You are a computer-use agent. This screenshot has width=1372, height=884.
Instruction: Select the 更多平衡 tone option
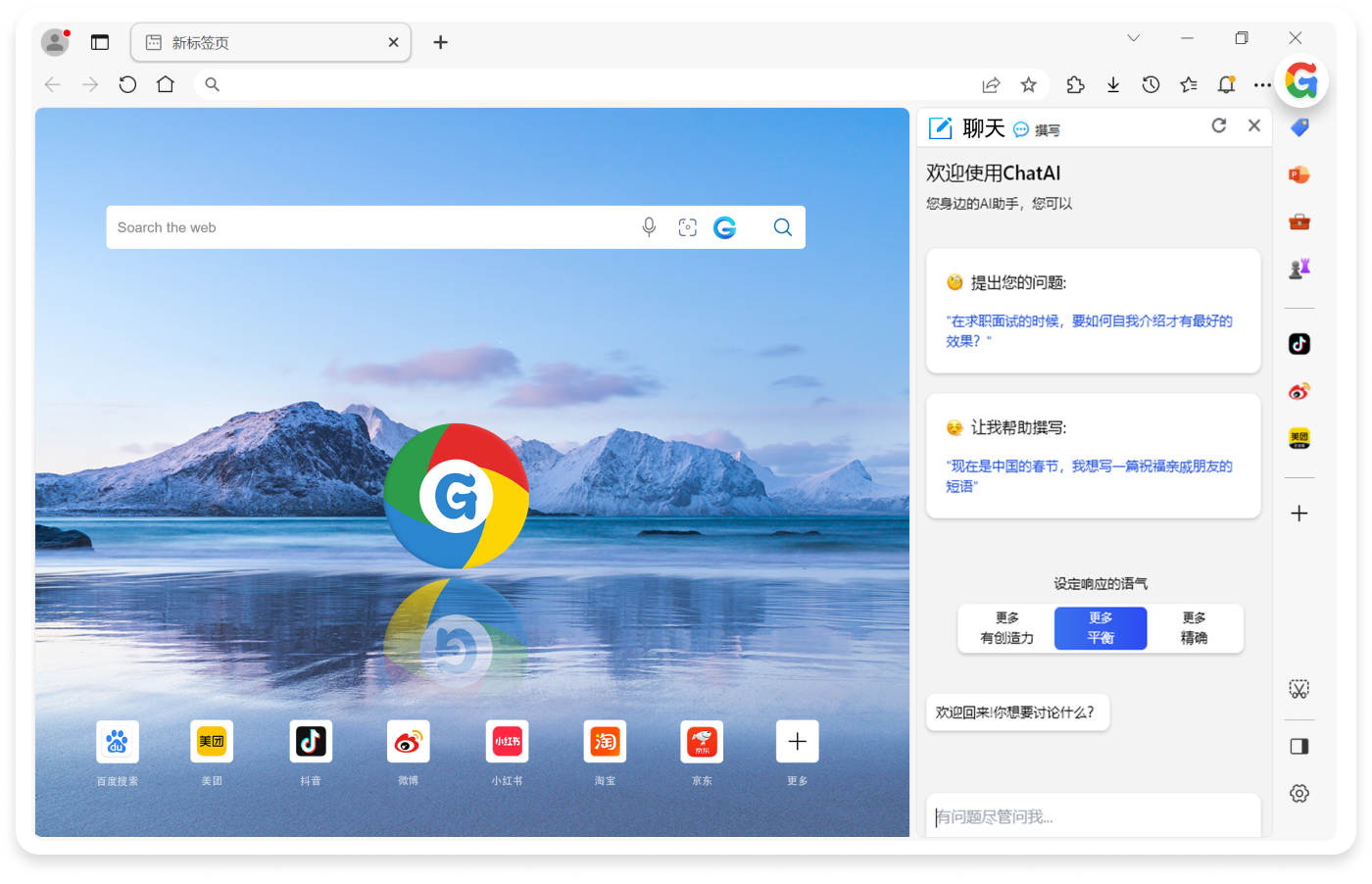click(1100, 628)
